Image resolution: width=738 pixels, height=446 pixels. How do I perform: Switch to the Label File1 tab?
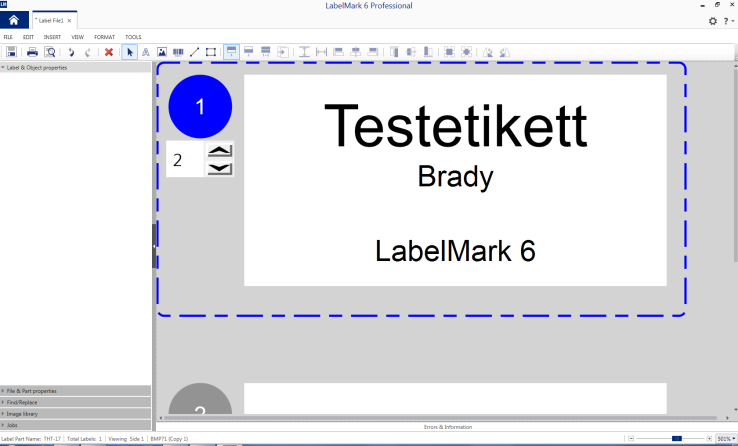(49, 21)
